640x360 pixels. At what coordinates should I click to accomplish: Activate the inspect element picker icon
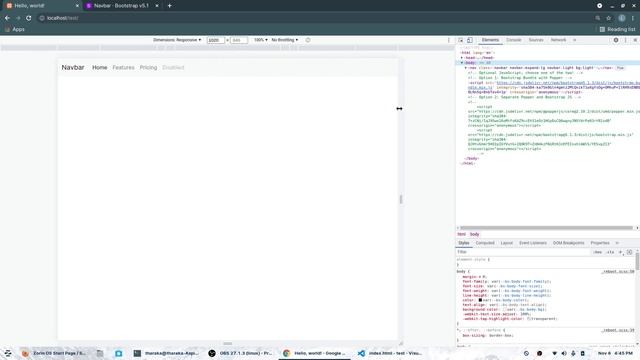coord(460,40)
